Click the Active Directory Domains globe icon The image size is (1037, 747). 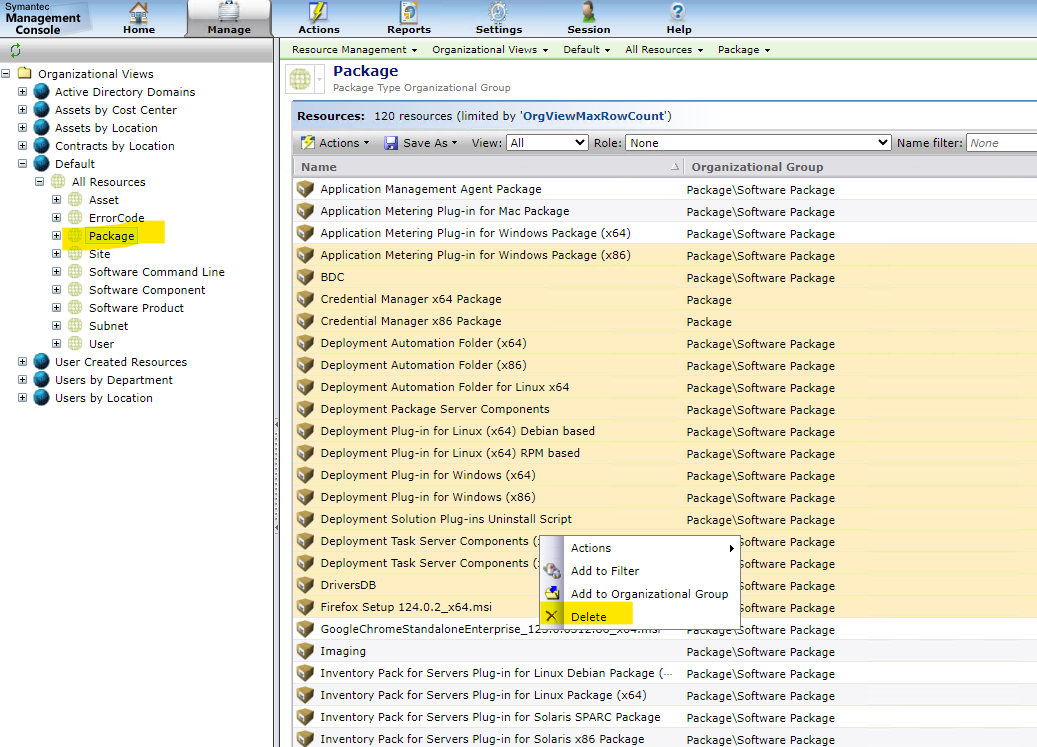click(42, 91)
